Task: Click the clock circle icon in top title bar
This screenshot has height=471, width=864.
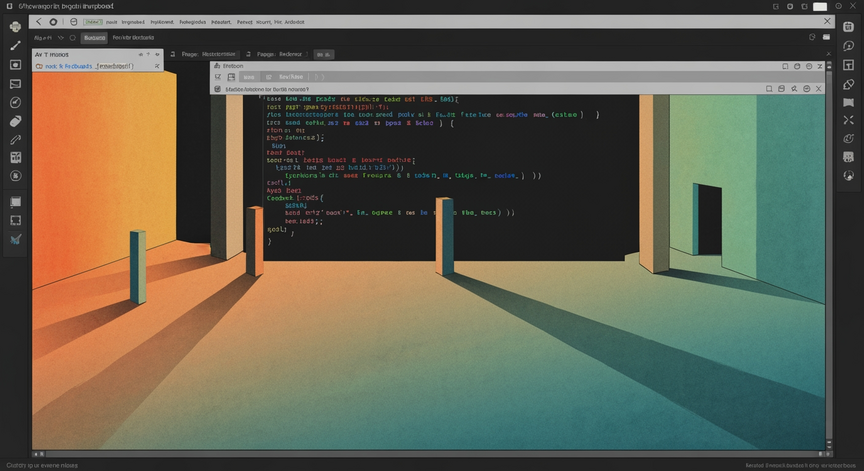Action: pyautogui.click(x=839, y=6)
